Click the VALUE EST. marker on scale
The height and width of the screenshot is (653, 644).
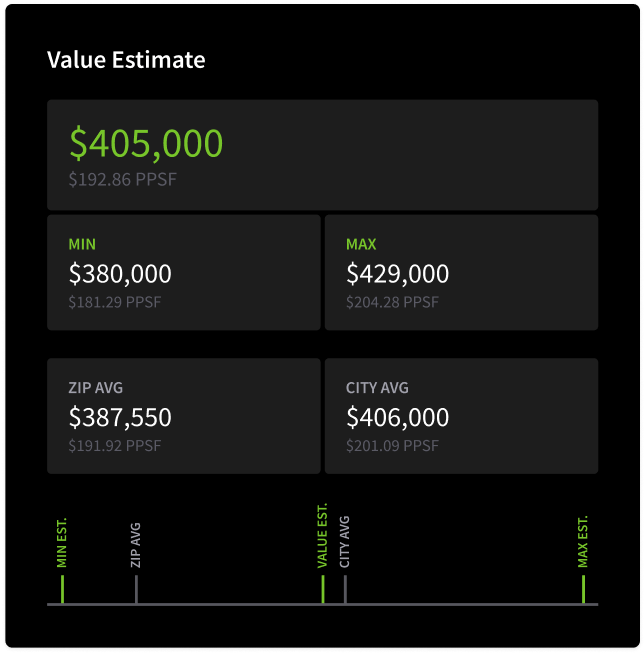click(322, 553)
